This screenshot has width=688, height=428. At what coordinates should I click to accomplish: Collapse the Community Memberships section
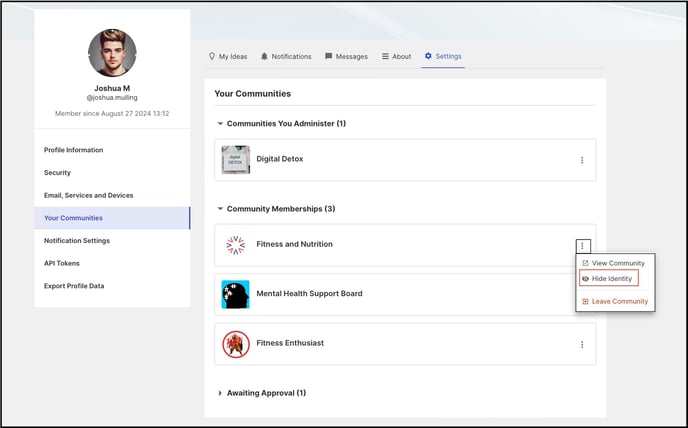click(x=220, y=209)
